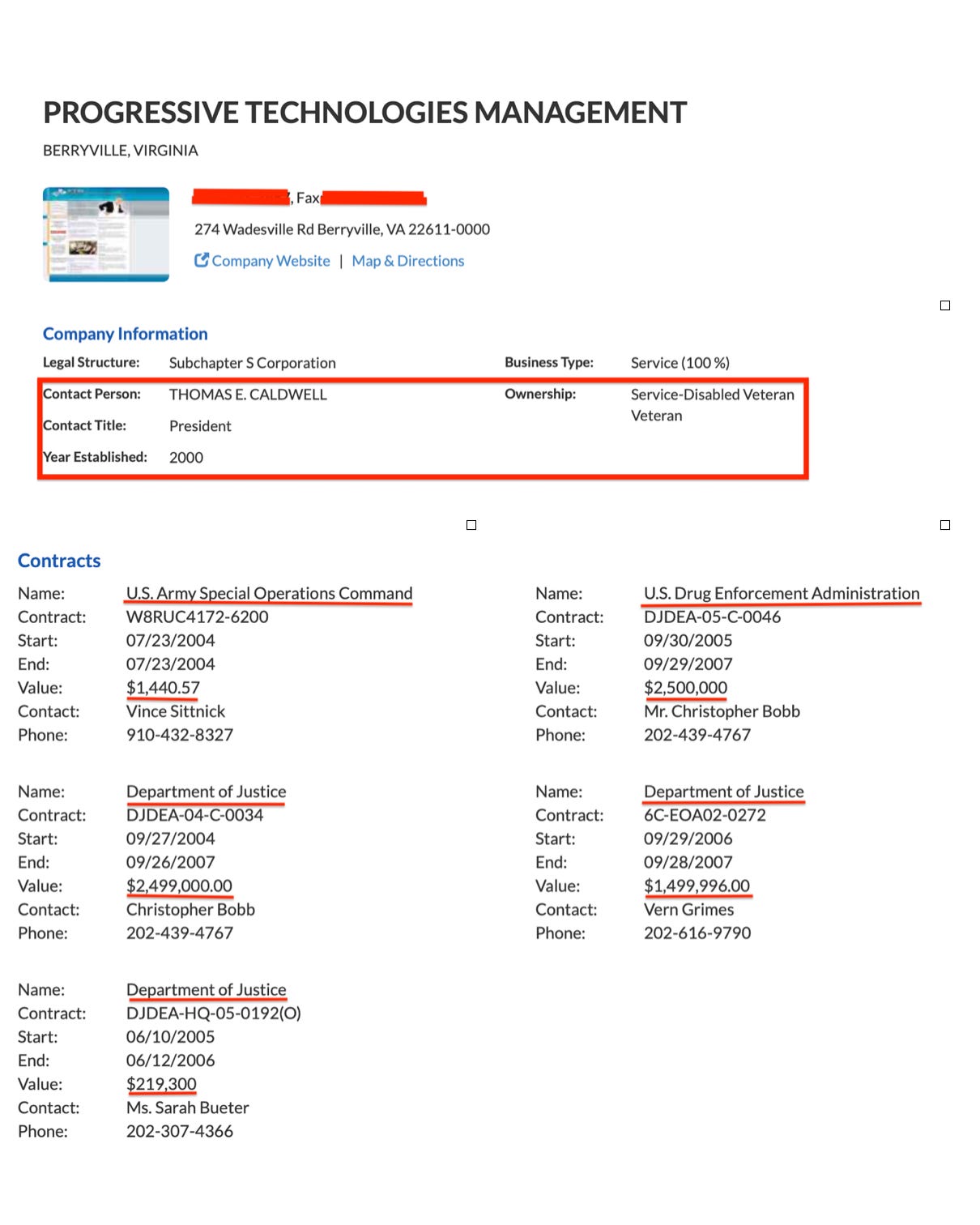Select contract number W8RUC4172-6200
The image size is (980, 1225).
click(x=197, y=617)
